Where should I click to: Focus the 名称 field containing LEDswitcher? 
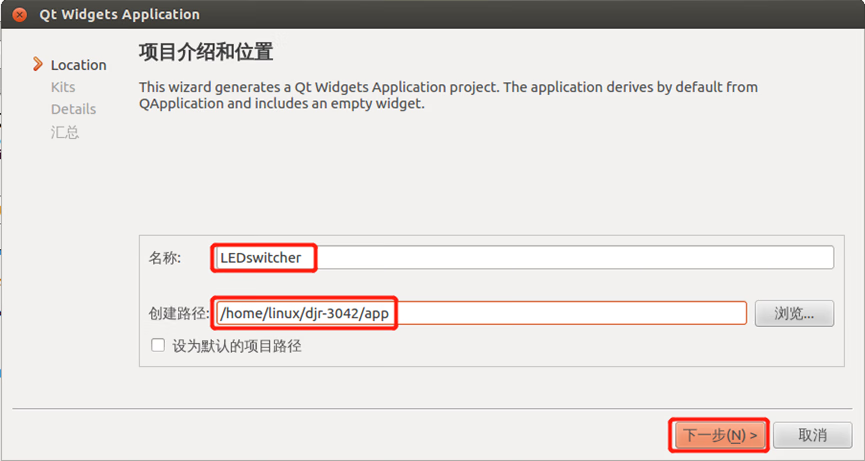coord(524,258)
